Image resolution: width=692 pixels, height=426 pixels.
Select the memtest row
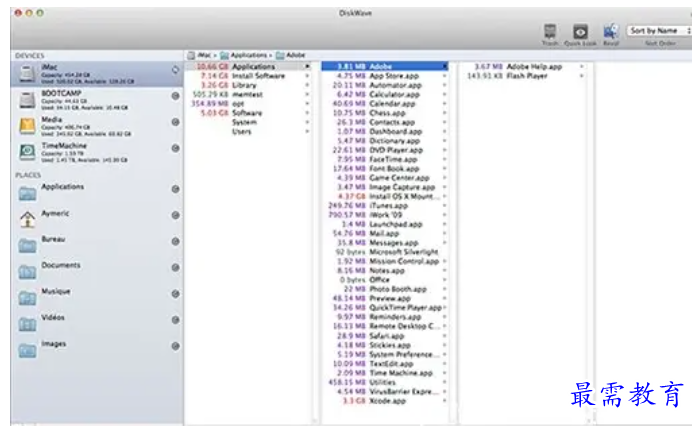click(248, 94)
